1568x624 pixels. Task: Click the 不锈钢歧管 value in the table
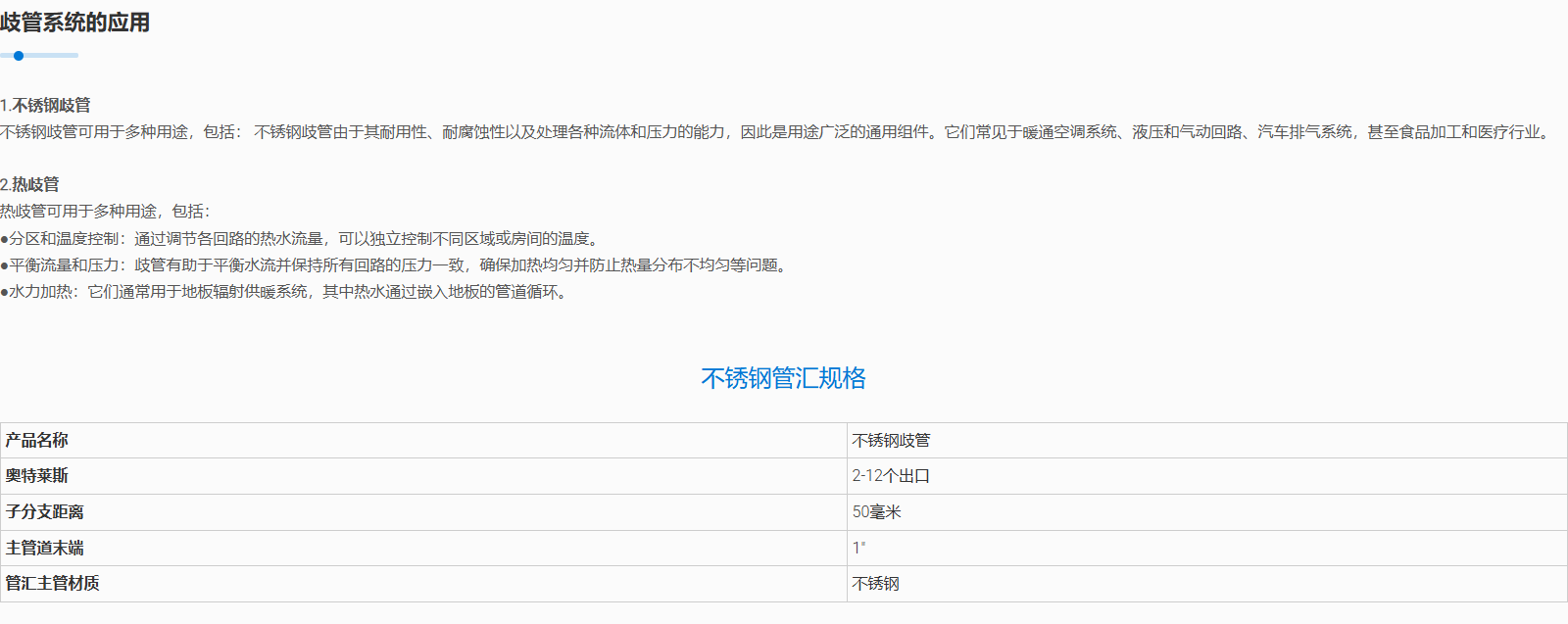(x=891, y=441)
